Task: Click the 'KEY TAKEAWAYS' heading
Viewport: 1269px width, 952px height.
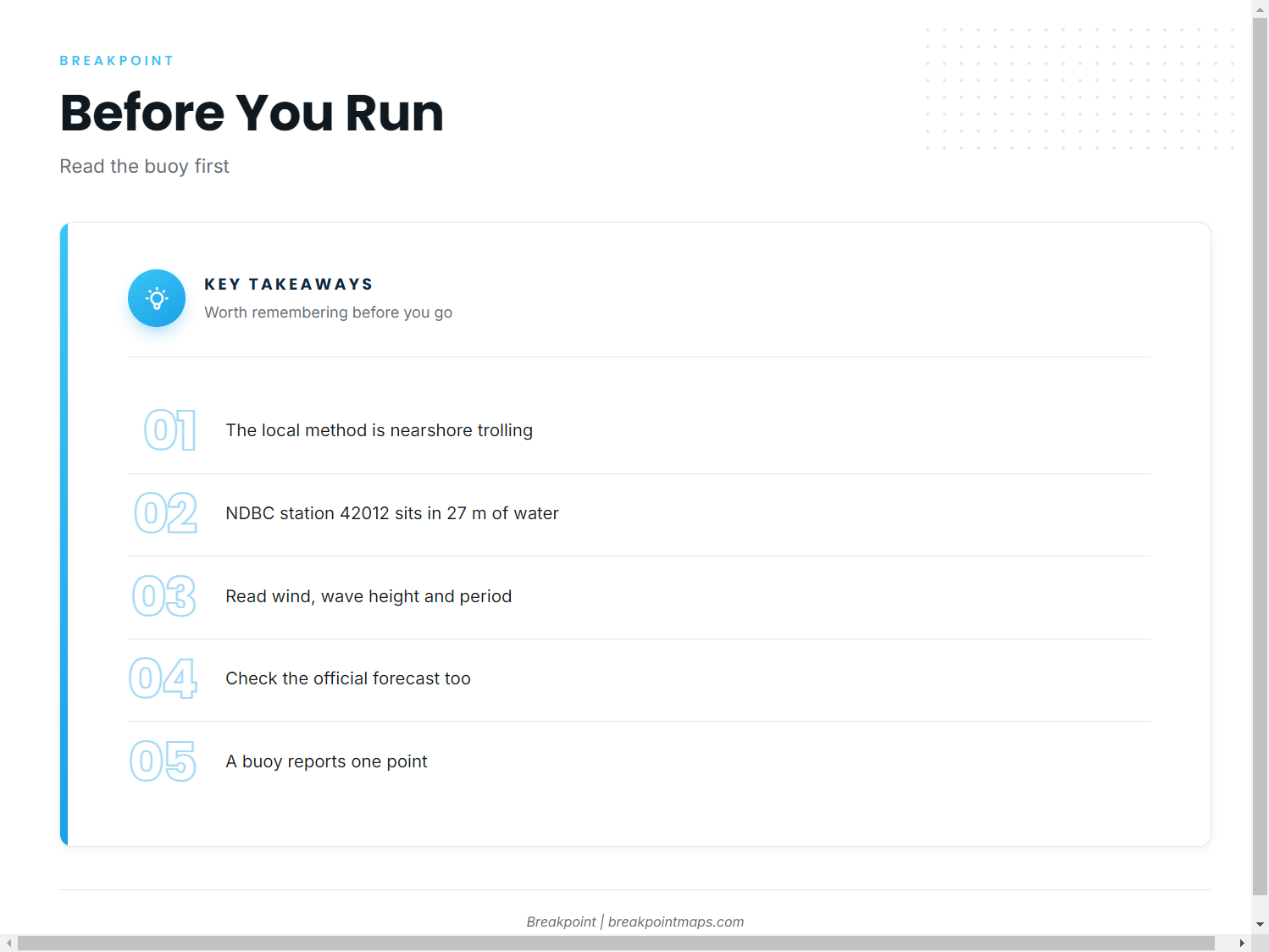Action: [x=289, y=285]
